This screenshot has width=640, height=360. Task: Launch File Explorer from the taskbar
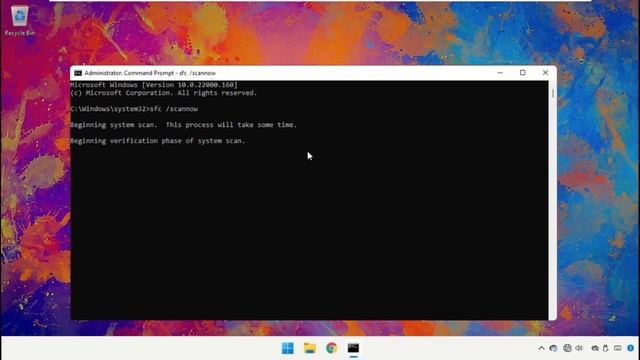(x=310, y=348)
